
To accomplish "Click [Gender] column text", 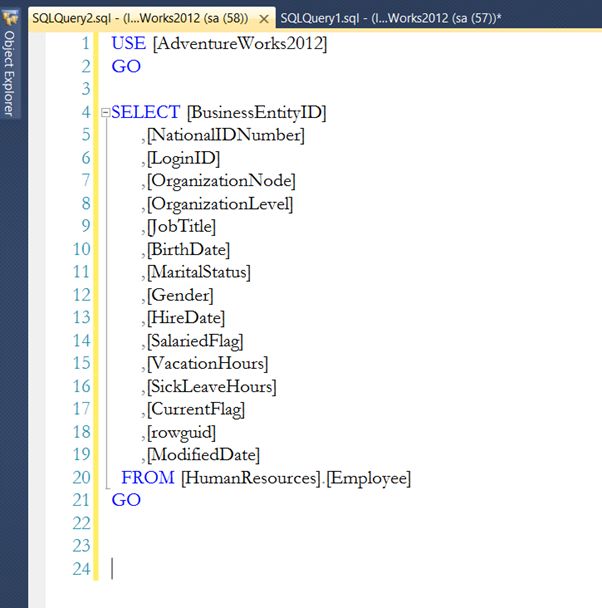I will [180, 295].
